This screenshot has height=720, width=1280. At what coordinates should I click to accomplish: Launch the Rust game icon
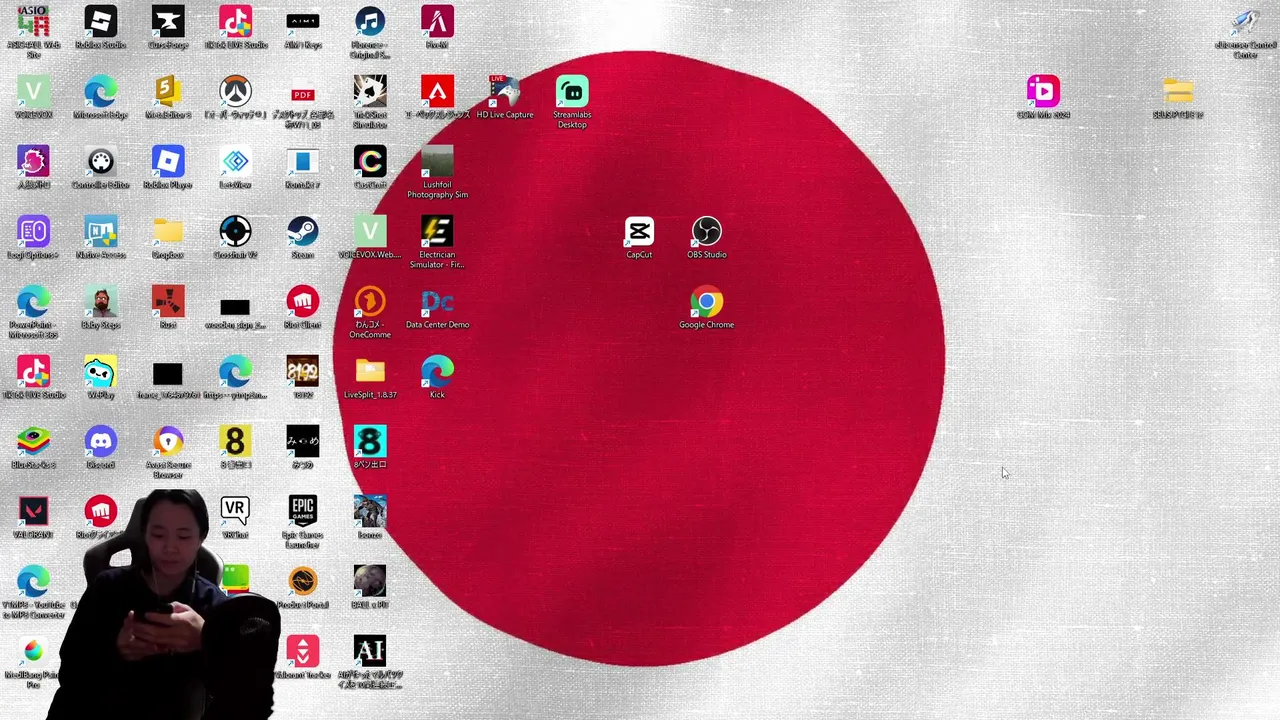click(168, 302)
